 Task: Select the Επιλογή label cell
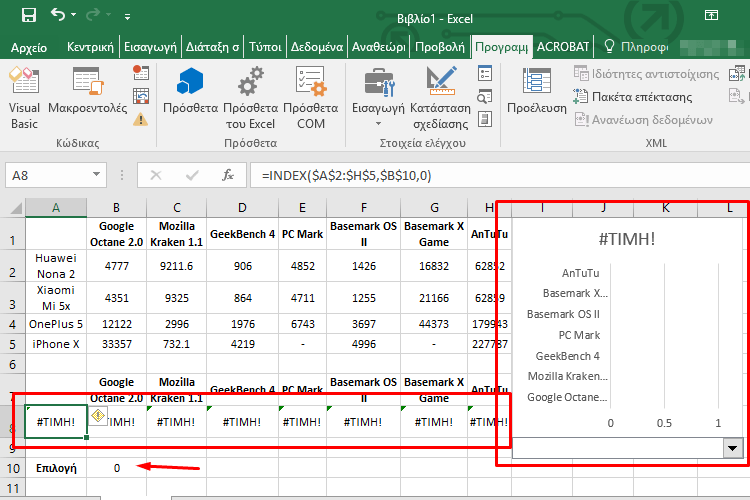pos(56,468)
